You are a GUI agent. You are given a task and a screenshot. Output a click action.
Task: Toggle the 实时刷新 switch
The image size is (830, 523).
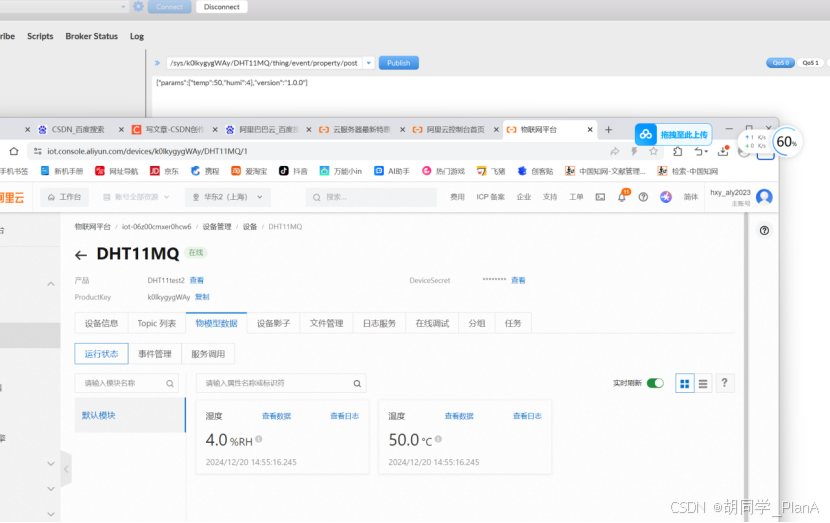[655, 383]
